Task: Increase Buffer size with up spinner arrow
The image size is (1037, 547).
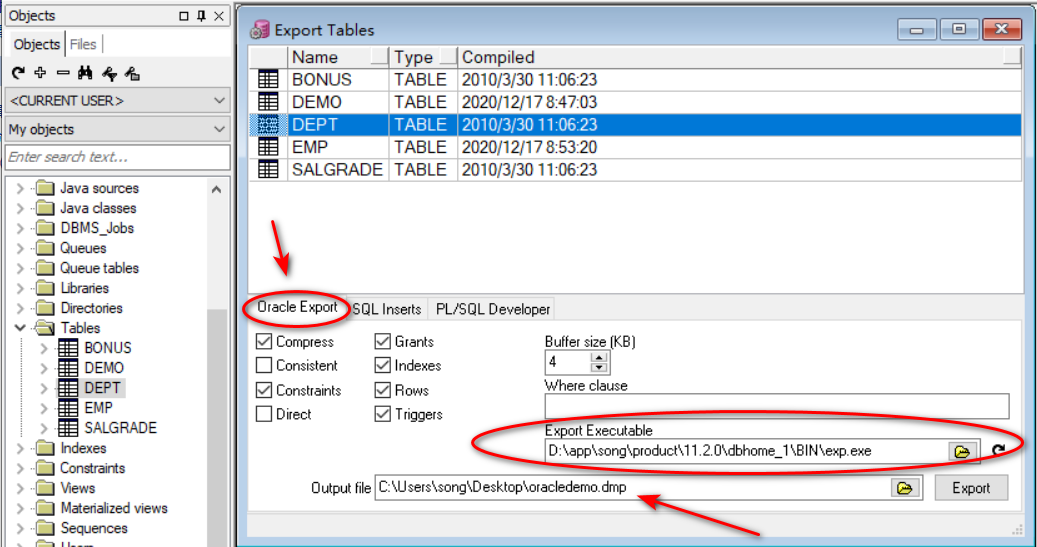Action: (599, 357)
